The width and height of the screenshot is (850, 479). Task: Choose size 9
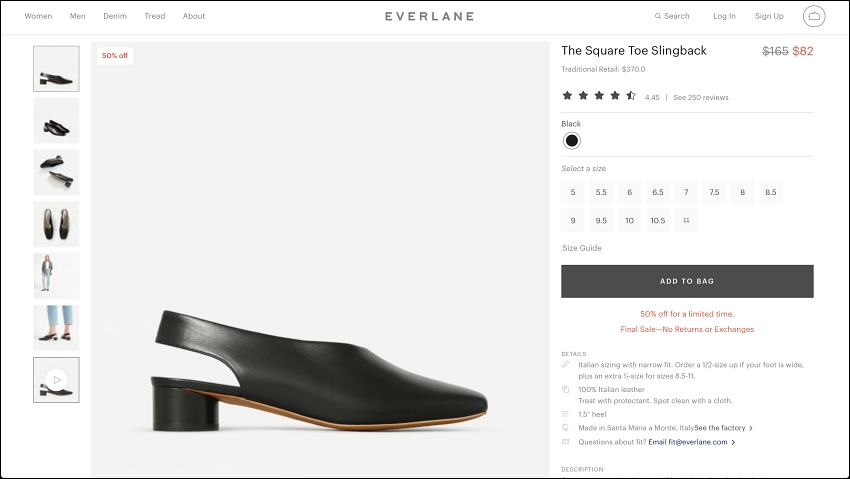click(x=573, y=221)
